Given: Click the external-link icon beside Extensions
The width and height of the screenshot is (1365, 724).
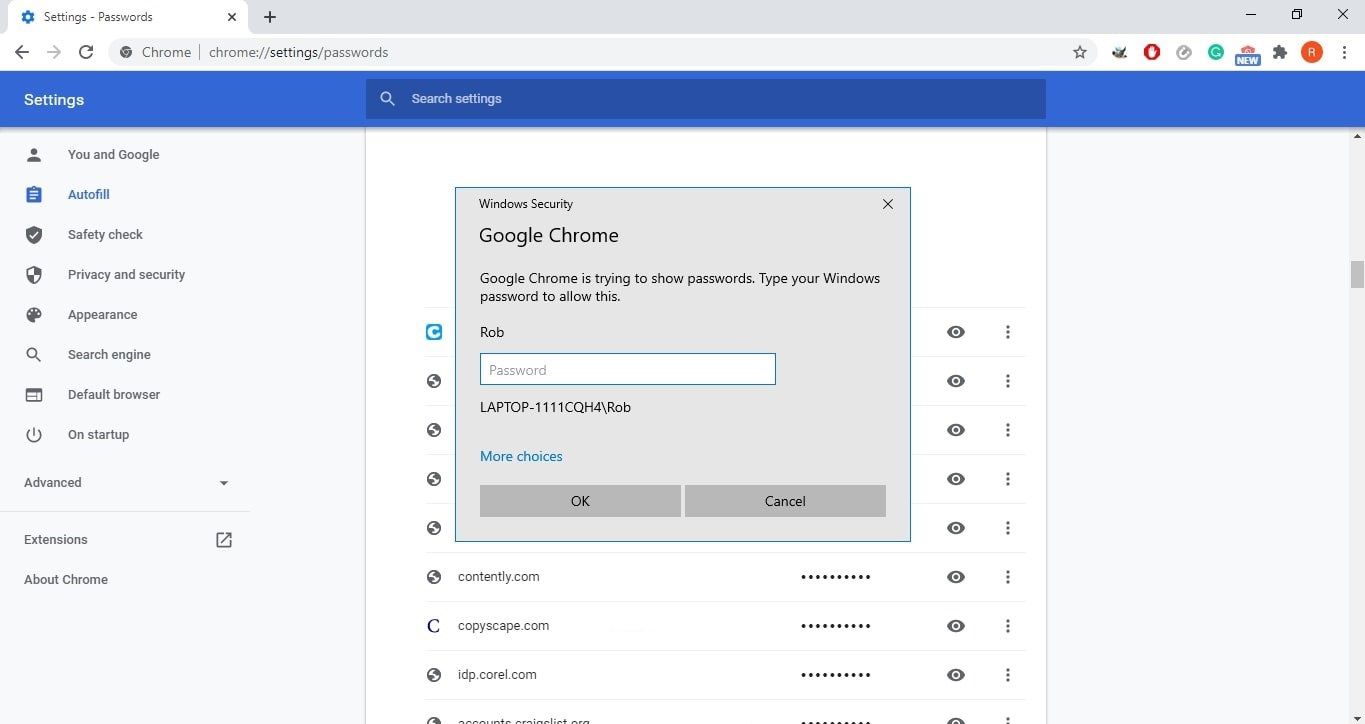Looking at the screenshot, I should [x=224, y=539].
